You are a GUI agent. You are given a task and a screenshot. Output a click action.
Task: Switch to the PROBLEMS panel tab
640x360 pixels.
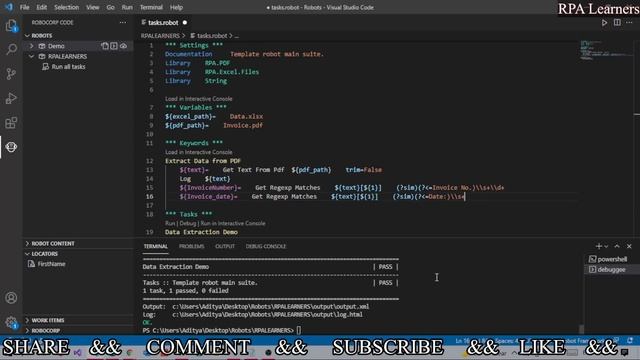click(191, 247)
